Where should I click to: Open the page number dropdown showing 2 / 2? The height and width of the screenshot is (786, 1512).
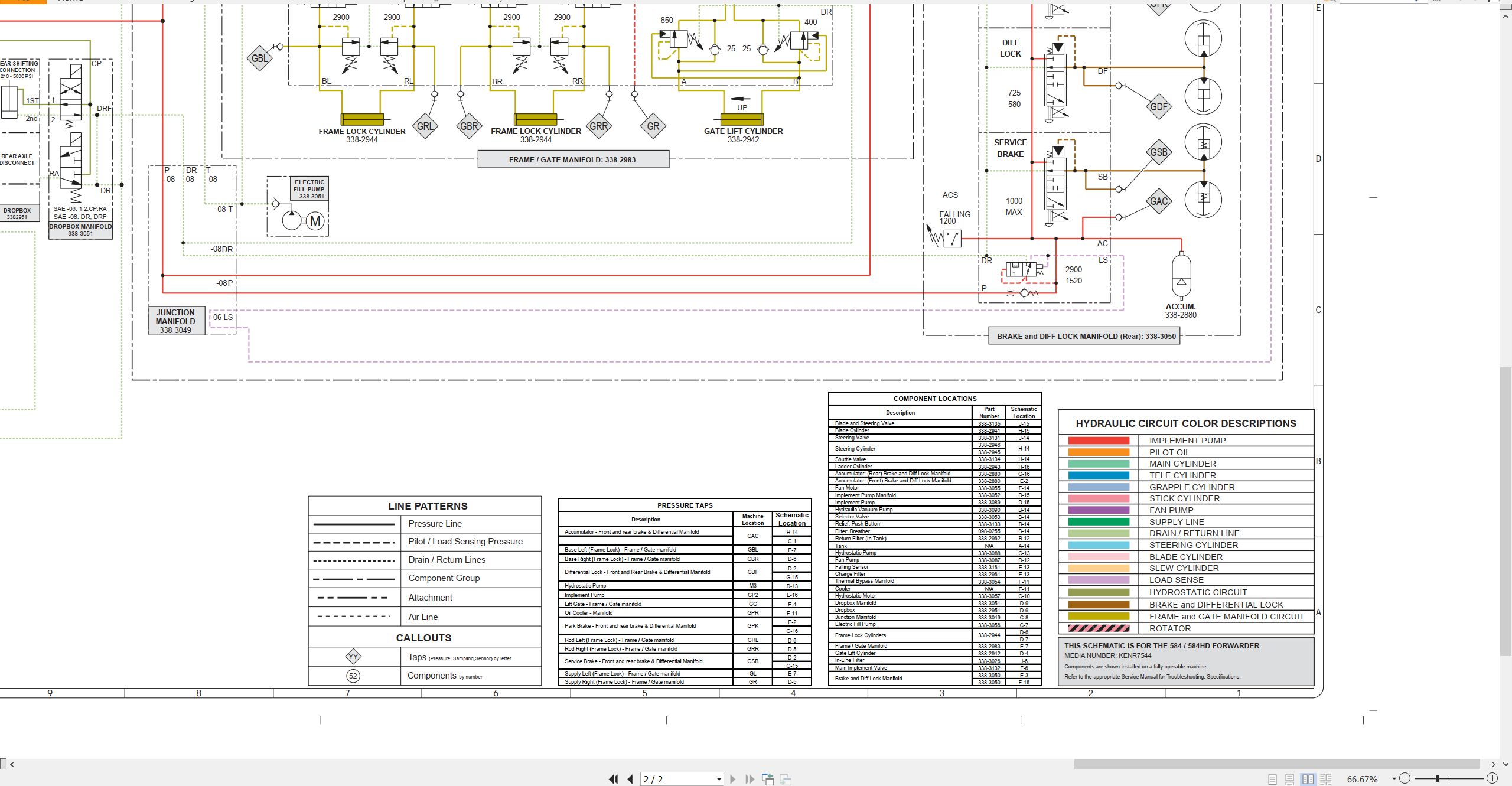[x=719, y=779]
